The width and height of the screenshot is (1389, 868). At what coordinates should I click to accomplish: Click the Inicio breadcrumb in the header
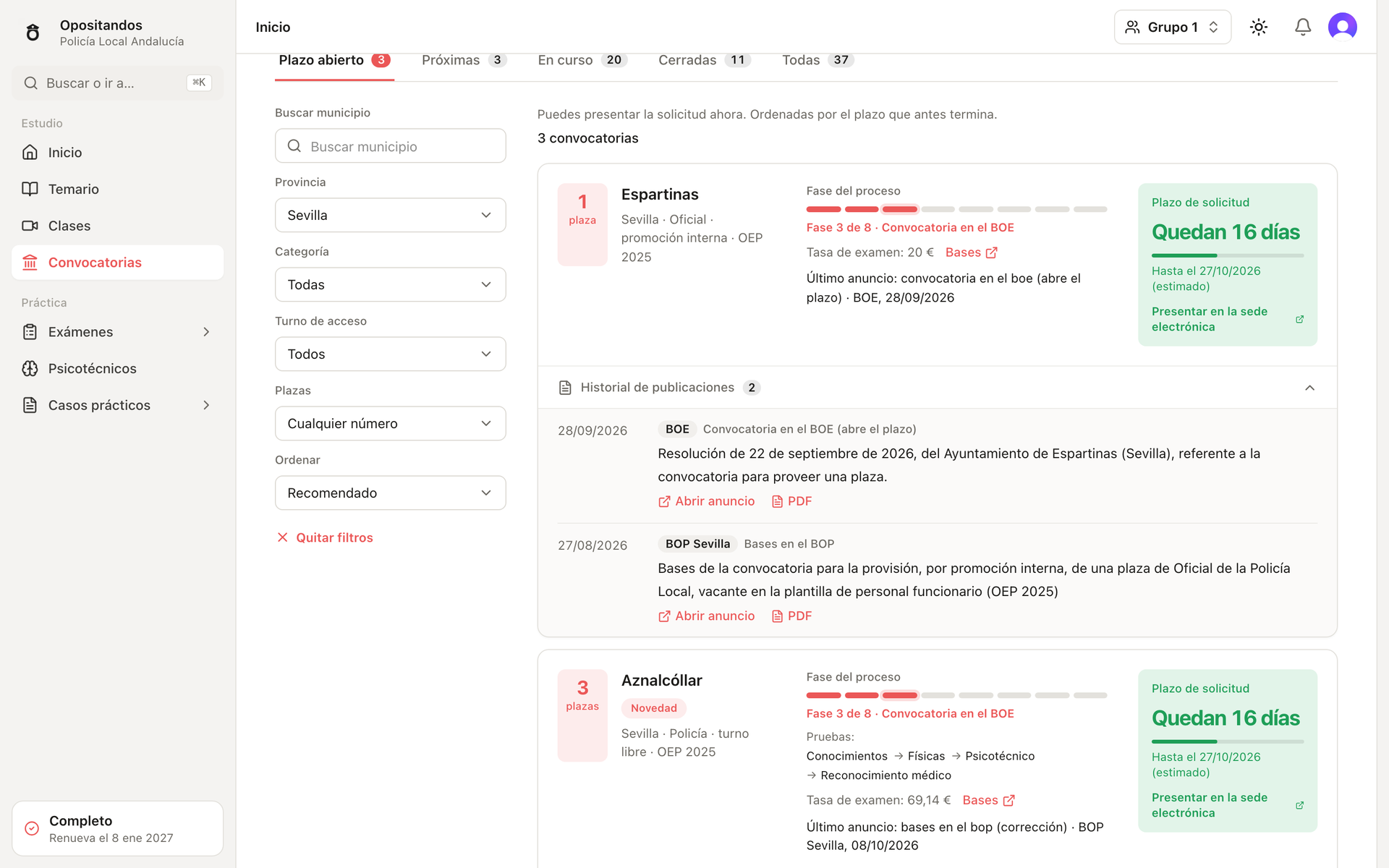tap(273, 27)
